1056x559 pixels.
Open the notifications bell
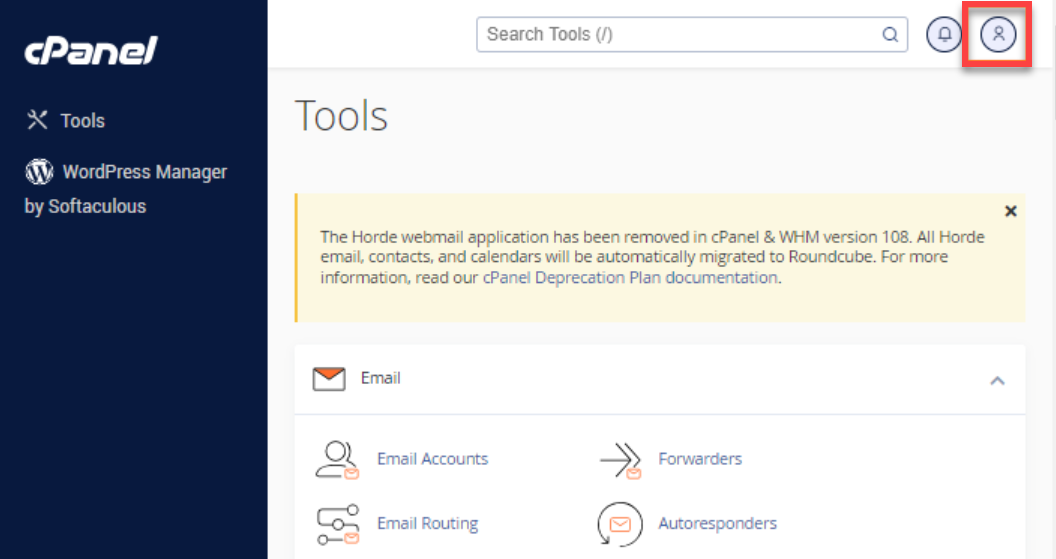pyautogui.click(x=944, y=34)
